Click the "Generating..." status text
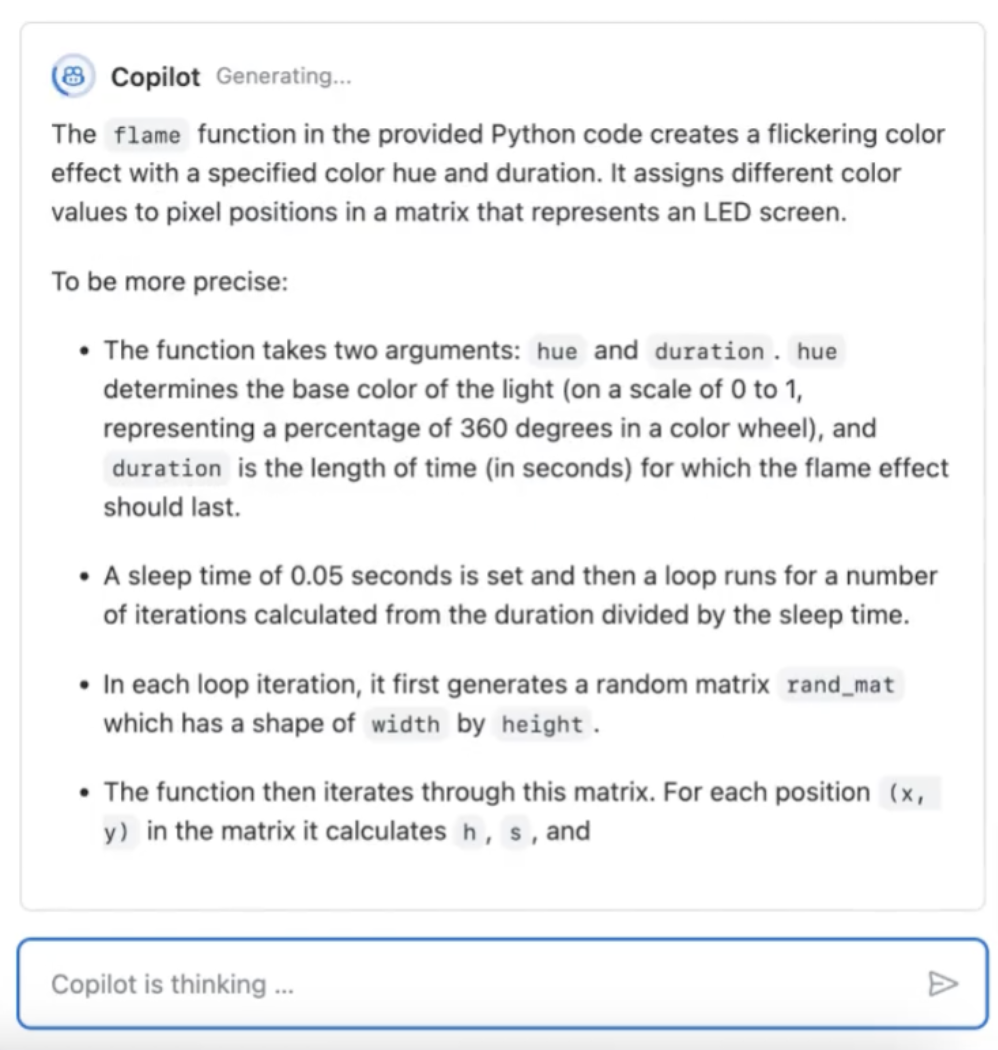Screen dimensions: 998x1050 click(x=284, y=77)
